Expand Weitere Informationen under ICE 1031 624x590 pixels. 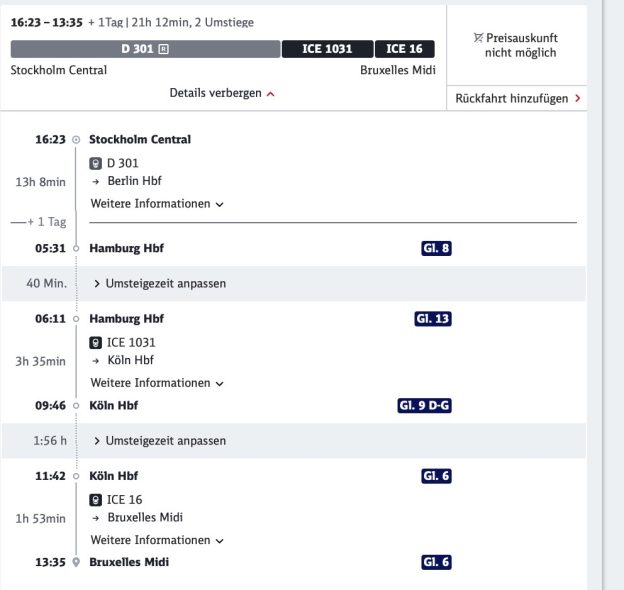pos(157,383)
